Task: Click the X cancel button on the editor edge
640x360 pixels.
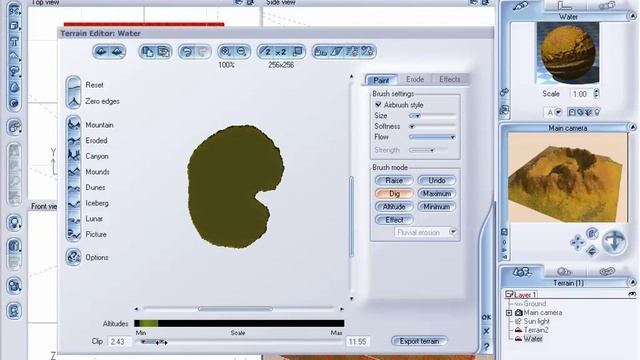Action: [x=486, y=331]
